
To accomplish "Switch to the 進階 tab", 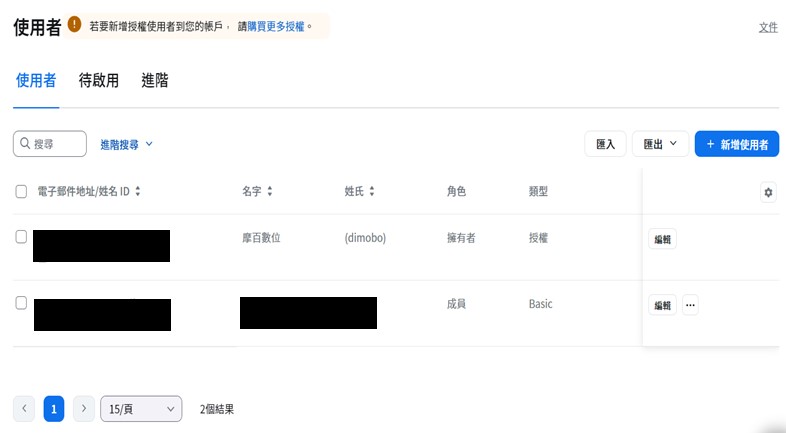I will click(155, 81).
